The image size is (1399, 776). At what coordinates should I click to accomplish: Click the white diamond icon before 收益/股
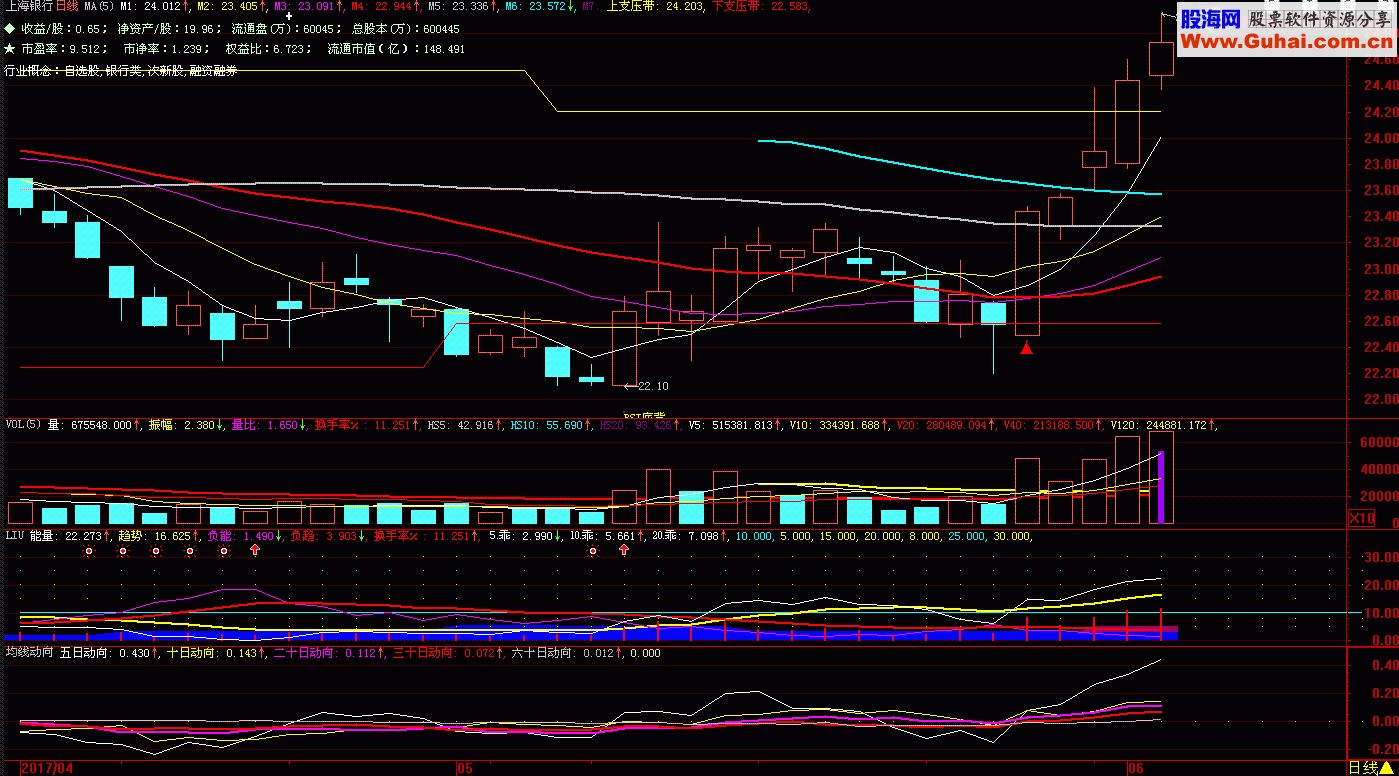tap(9, 29)
